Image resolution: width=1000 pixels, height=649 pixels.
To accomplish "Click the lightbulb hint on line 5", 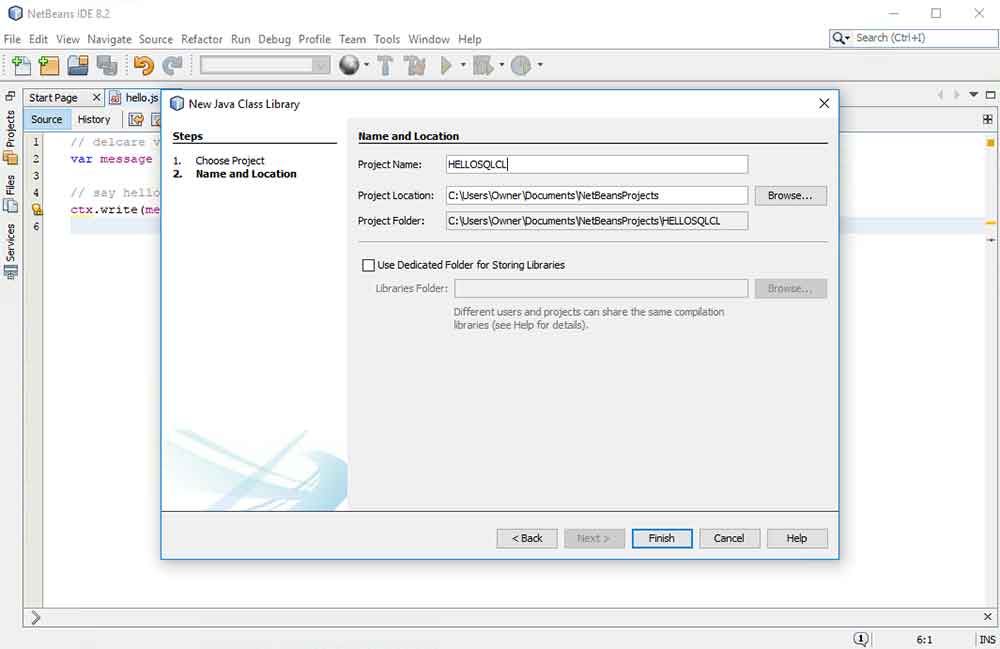I will coord(36,209).
